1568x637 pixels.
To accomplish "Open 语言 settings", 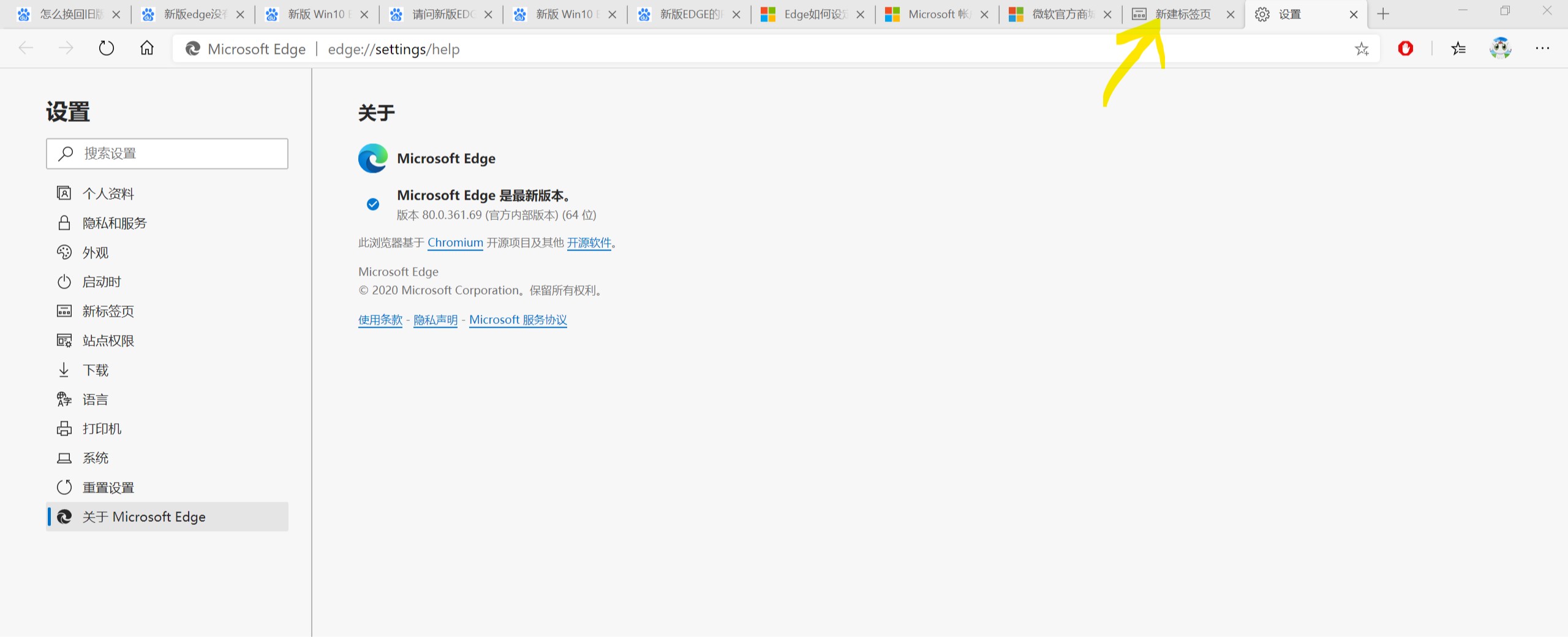I will 167,399.
